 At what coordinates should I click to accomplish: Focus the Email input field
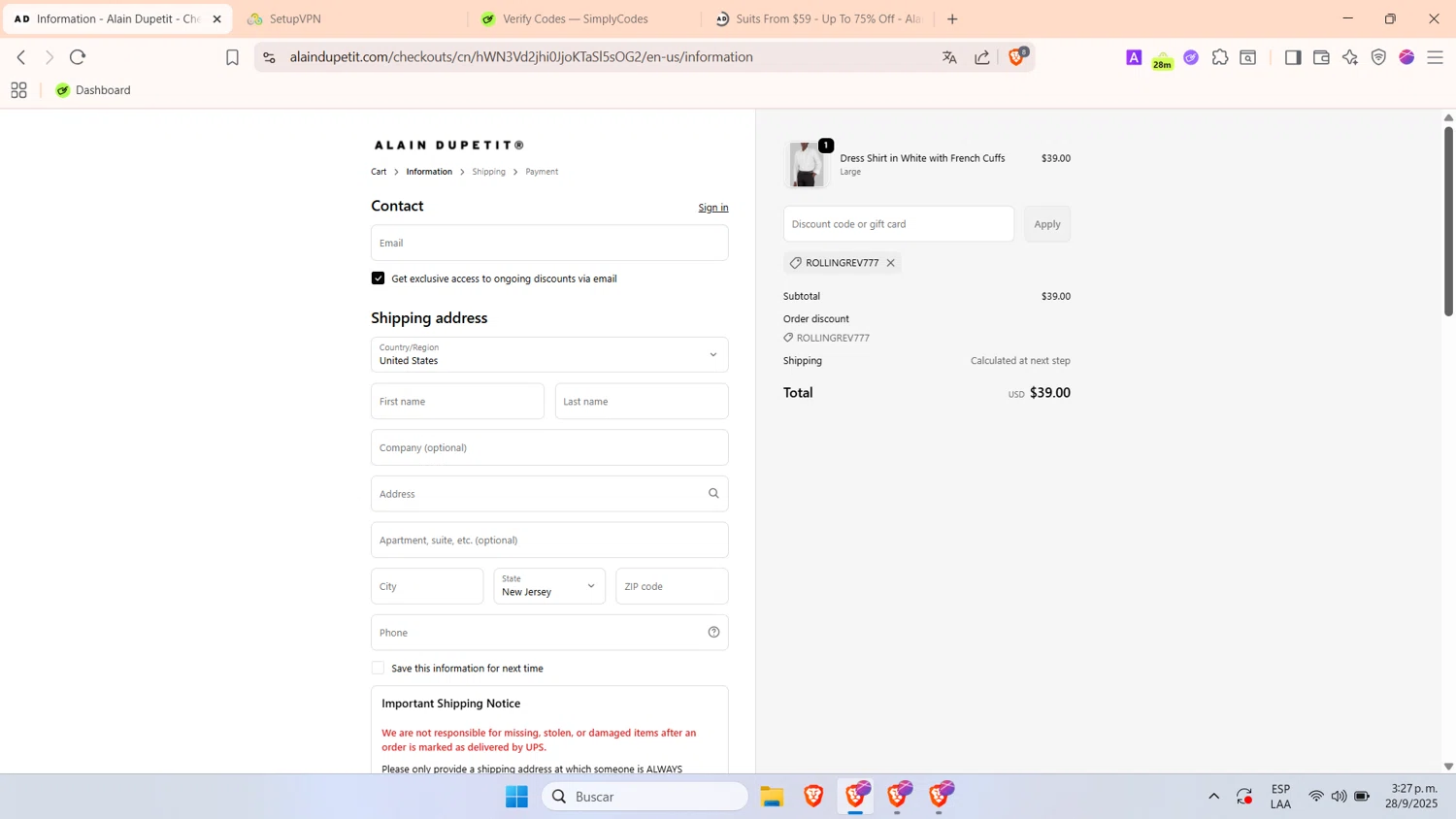pos(549,243)
